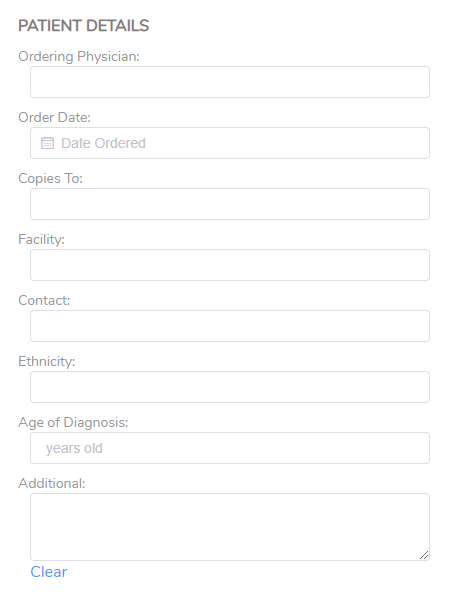Focus the Ethnicity input box
This screenshot has width=452, height=598.
pos(230,387)
